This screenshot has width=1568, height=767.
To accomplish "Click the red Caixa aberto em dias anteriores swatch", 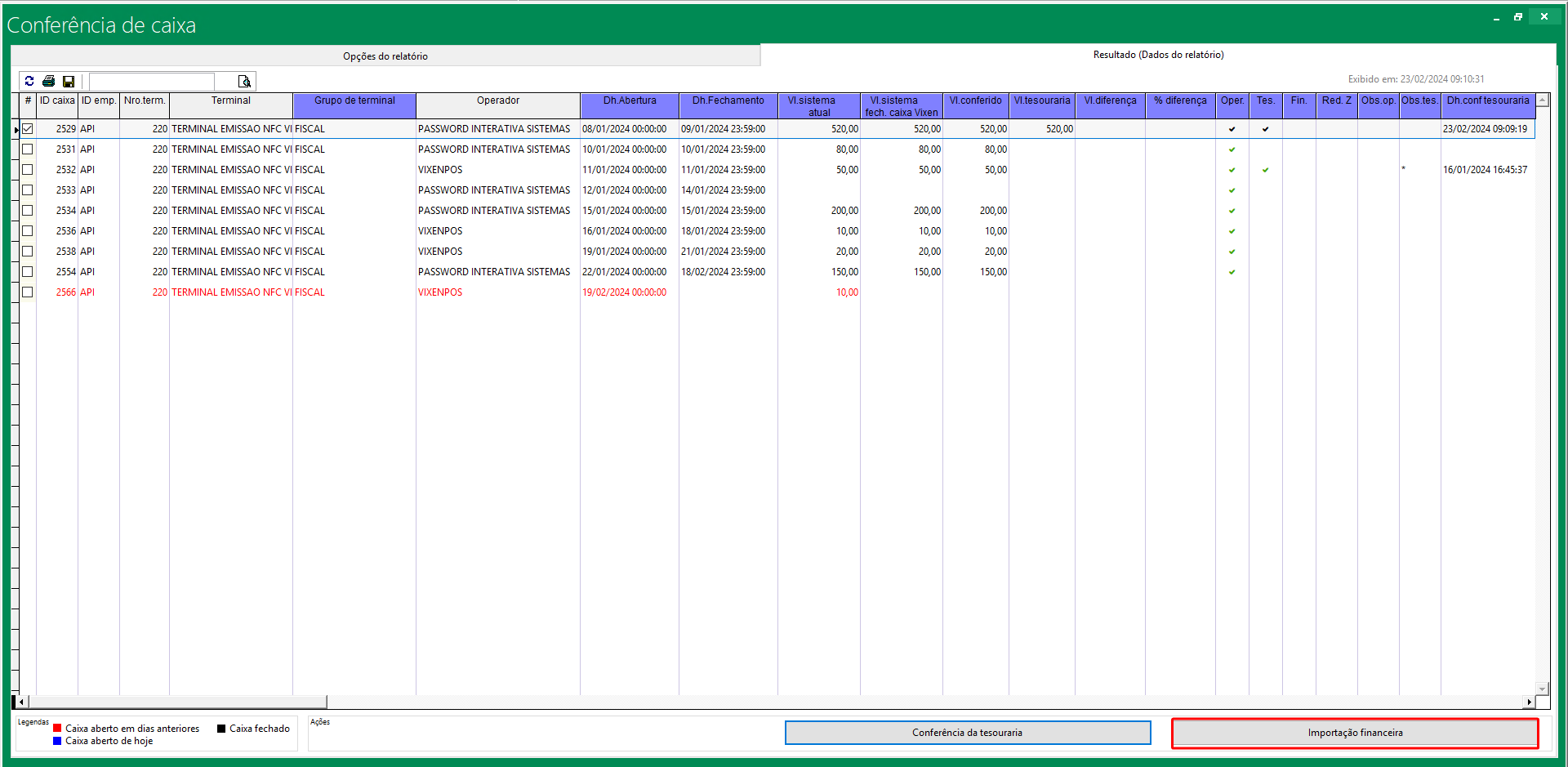I will click(x=57, y=729).
